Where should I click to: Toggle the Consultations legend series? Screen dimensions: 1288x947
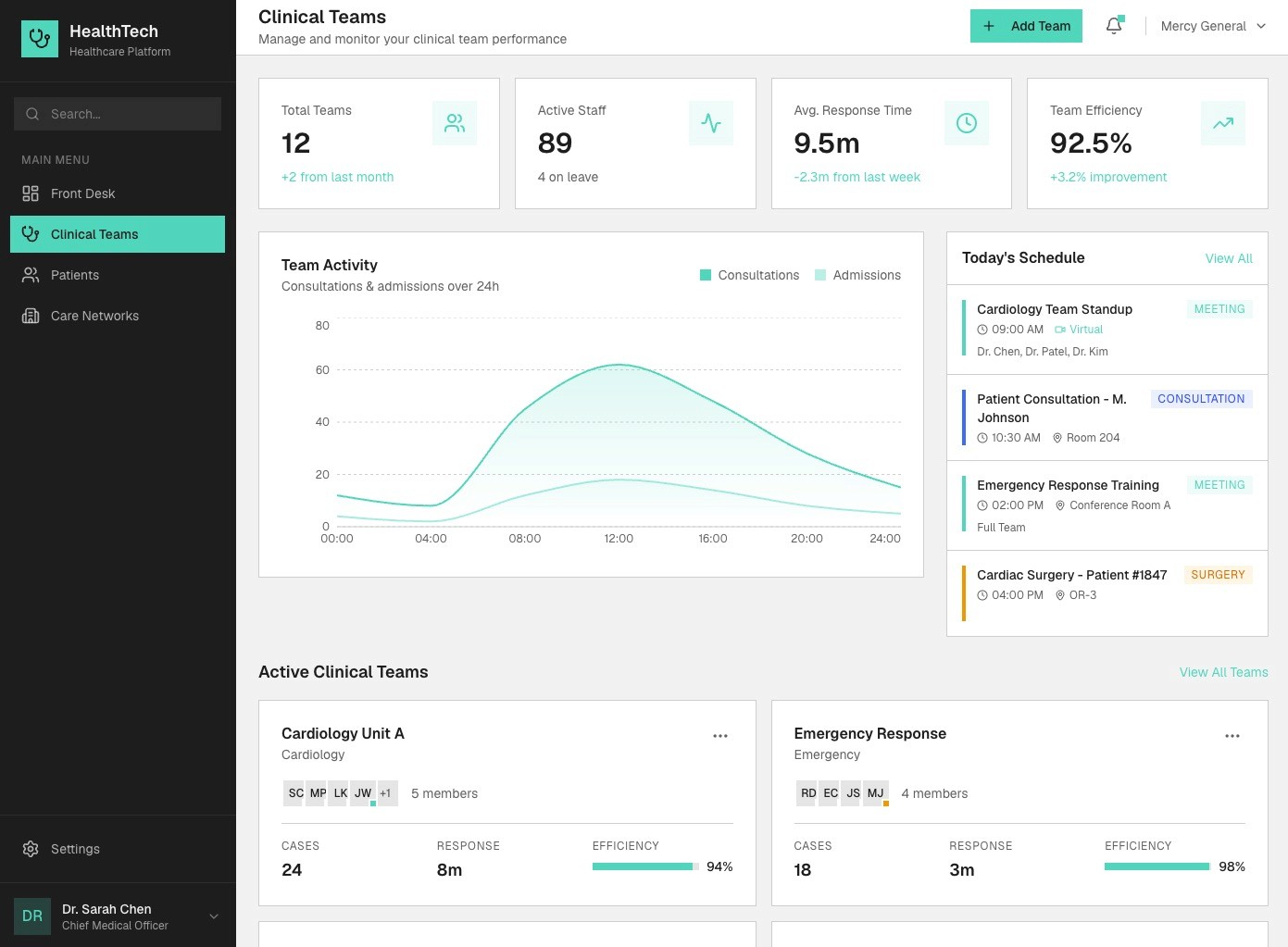point(749,275)
